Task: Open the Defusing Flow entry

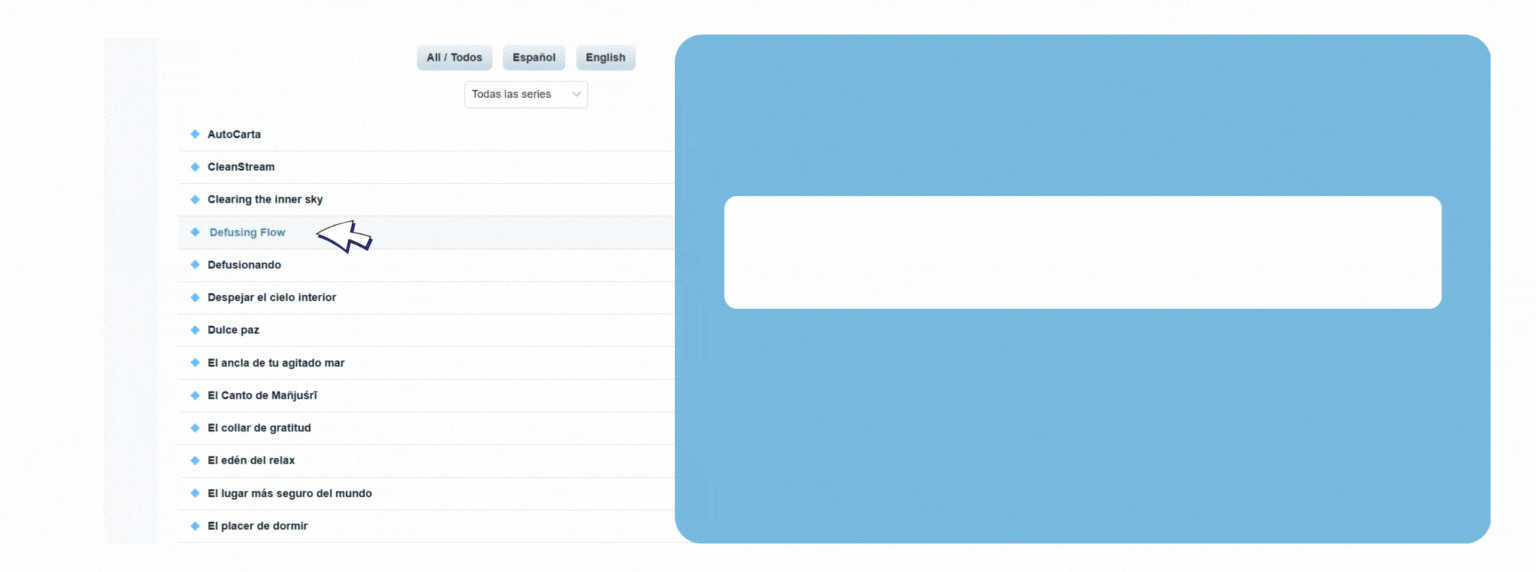Action: [247, 233]
